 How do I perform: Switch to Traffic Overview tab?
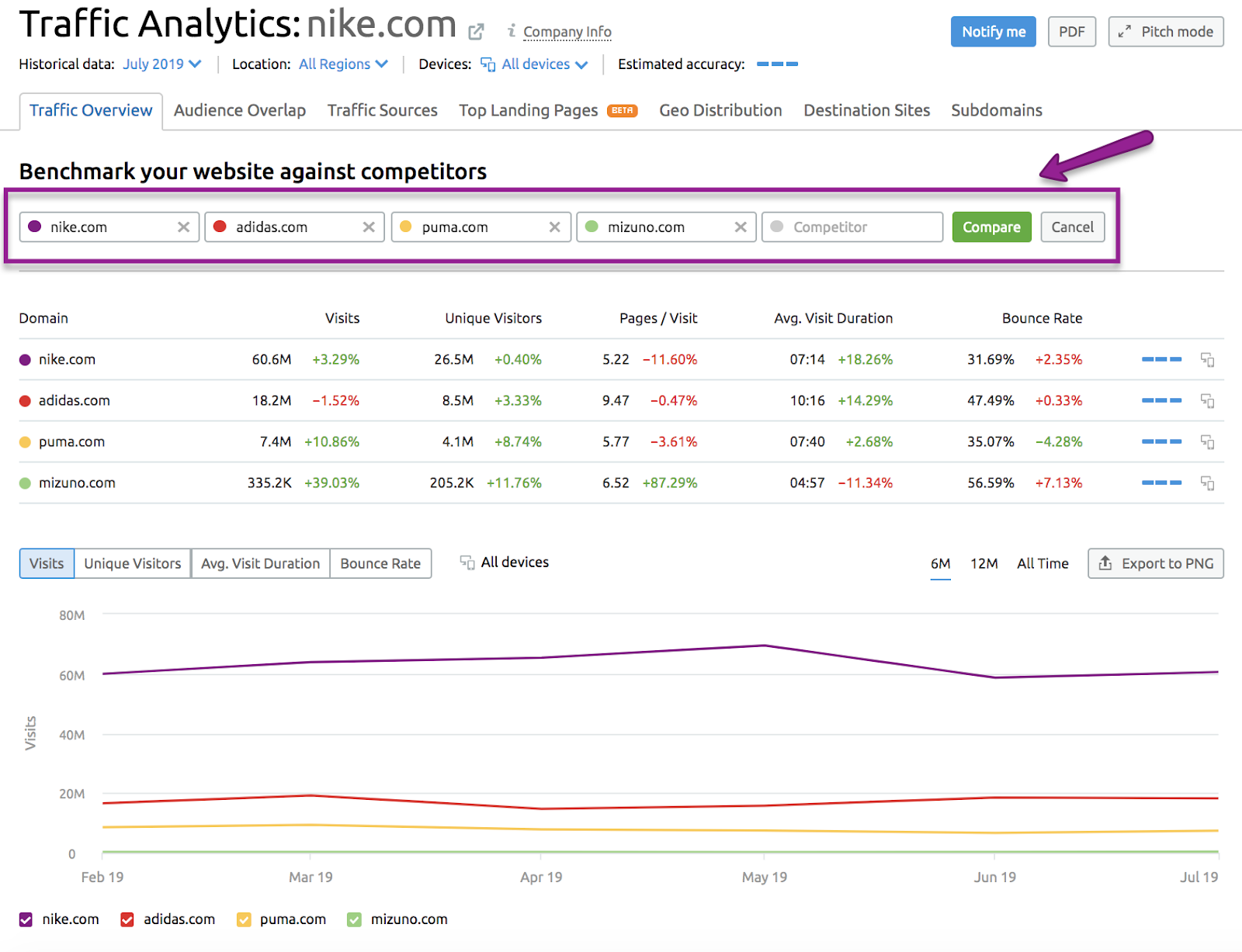(x=91, y=111)
